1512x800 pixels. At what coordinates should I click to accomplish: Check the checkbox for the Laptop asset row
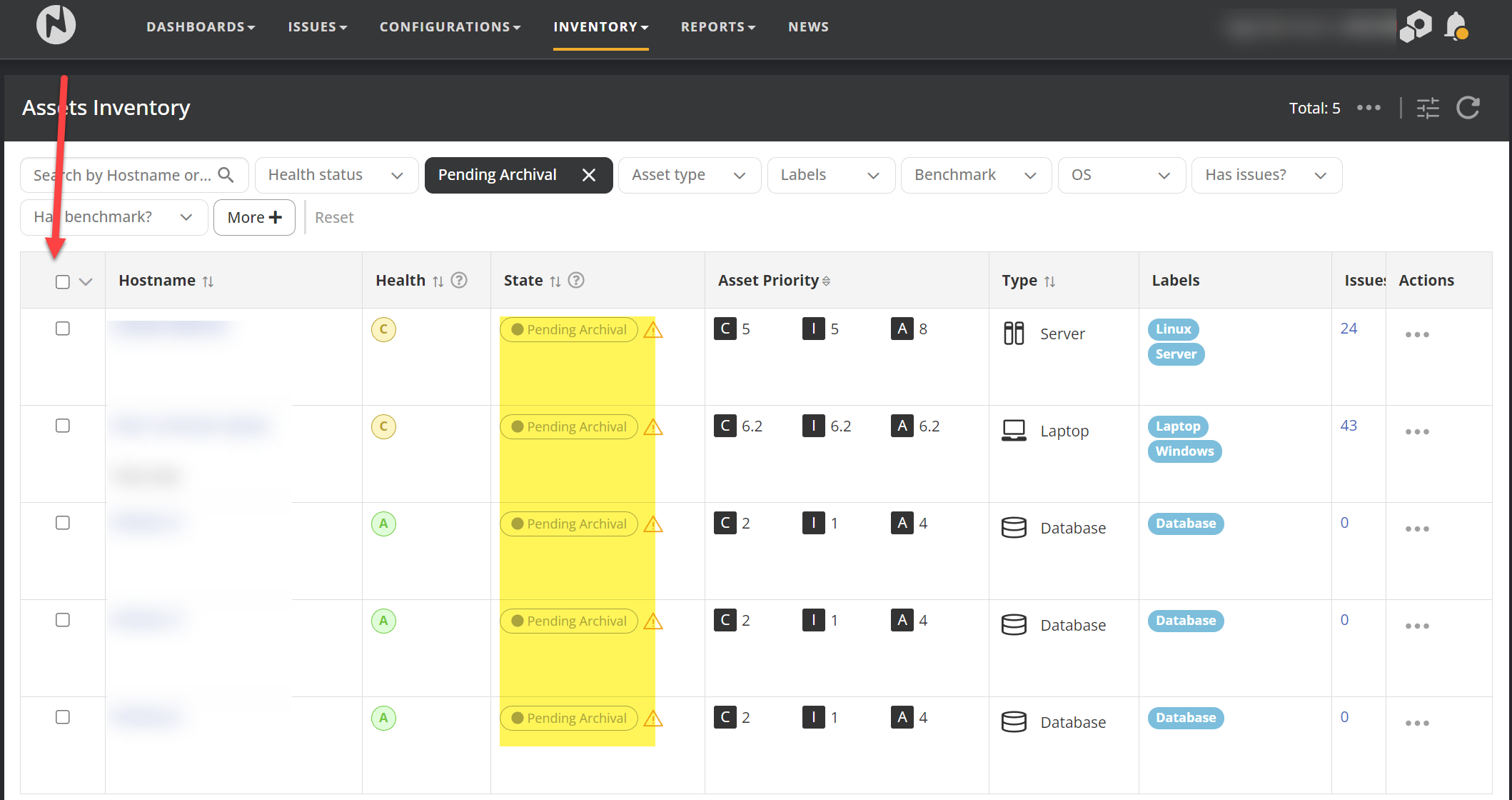[63, 426]
